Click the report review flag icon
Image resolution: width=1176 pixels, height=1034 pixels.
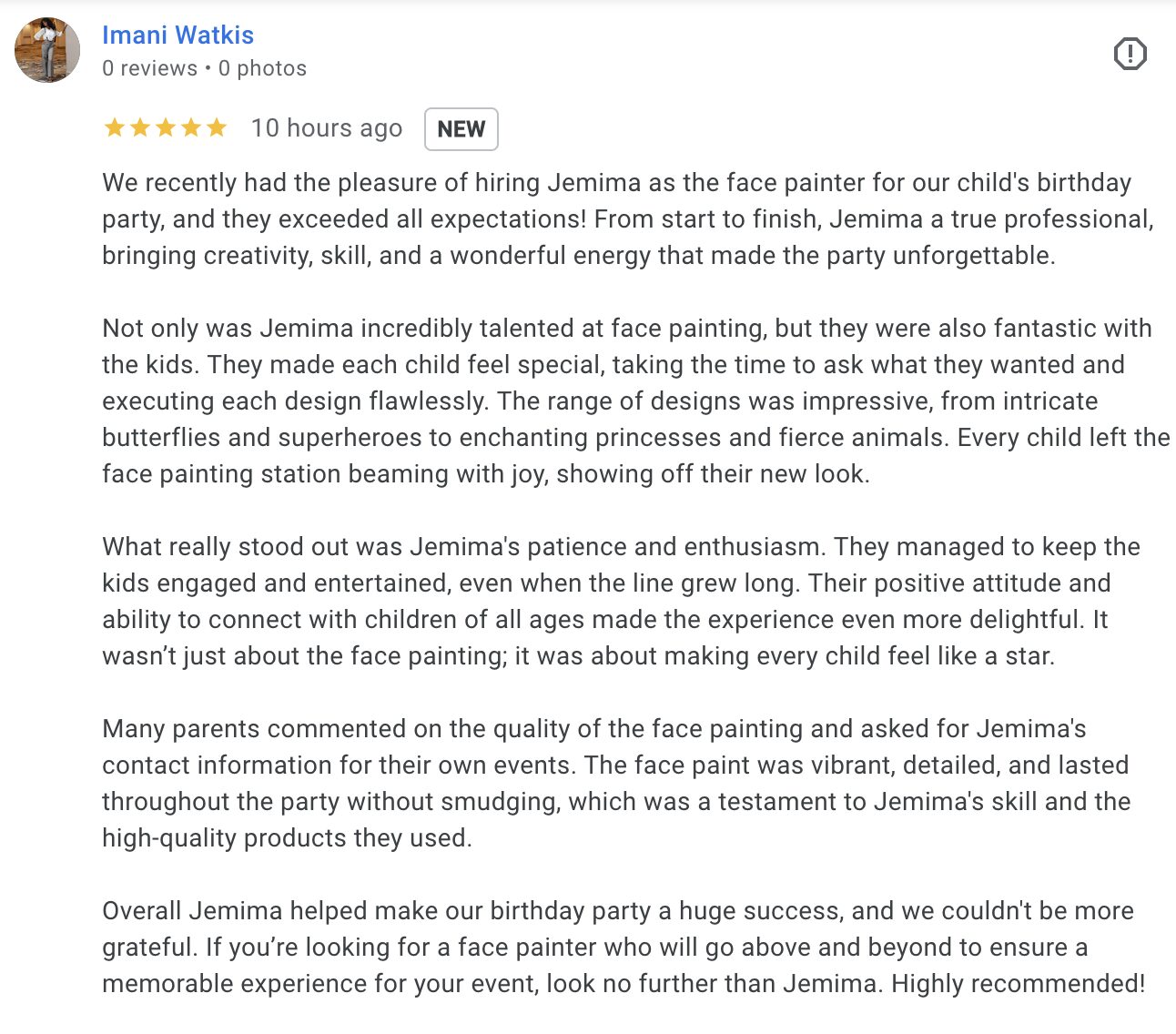click(x=1130, y=54)
